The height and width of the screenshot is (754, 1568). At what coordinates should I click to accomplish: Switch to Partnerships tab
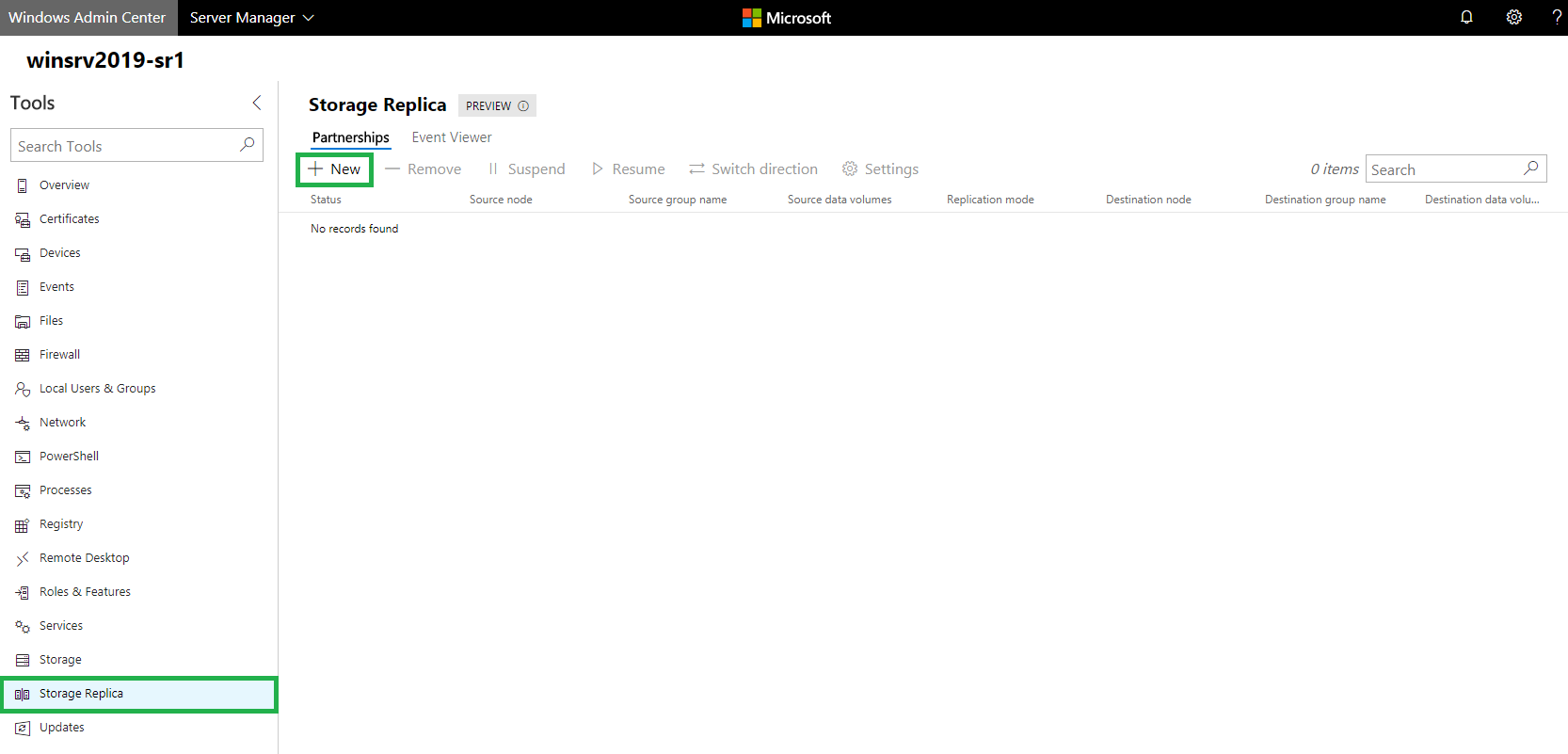351,137
